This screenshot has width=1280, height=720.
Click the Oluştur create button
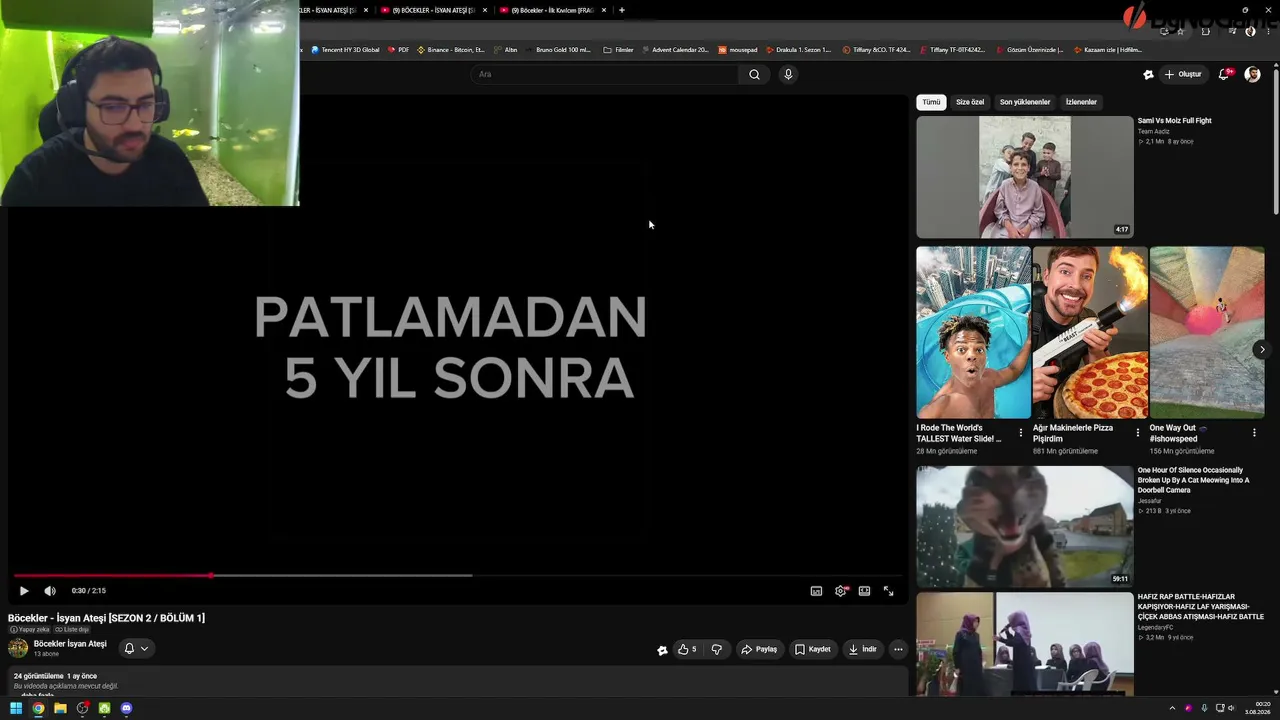tap(1183, 74)
